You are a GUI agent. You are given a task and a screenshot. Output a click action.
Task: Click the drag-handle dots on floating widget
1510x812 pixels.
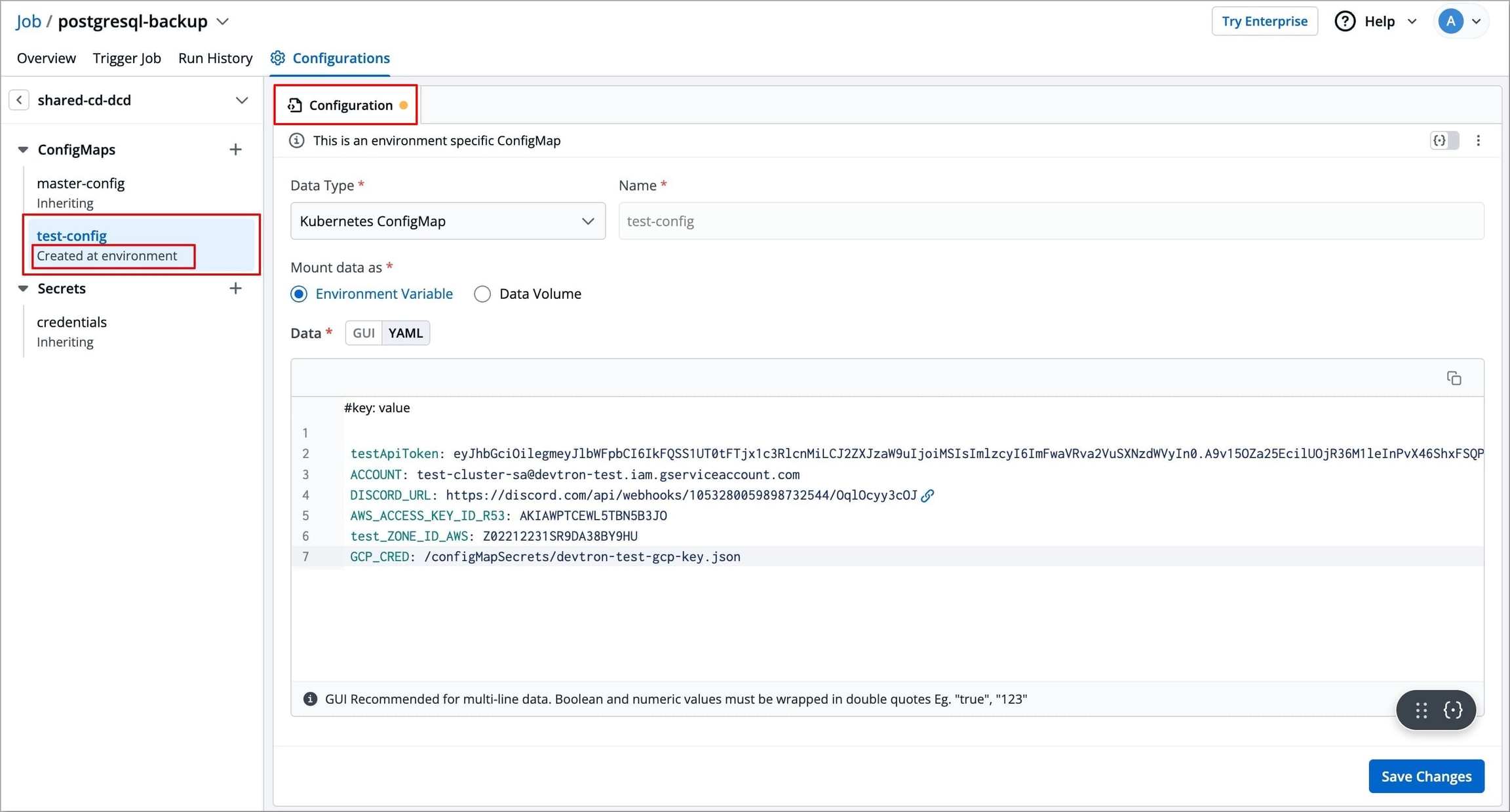[1421, 710]
